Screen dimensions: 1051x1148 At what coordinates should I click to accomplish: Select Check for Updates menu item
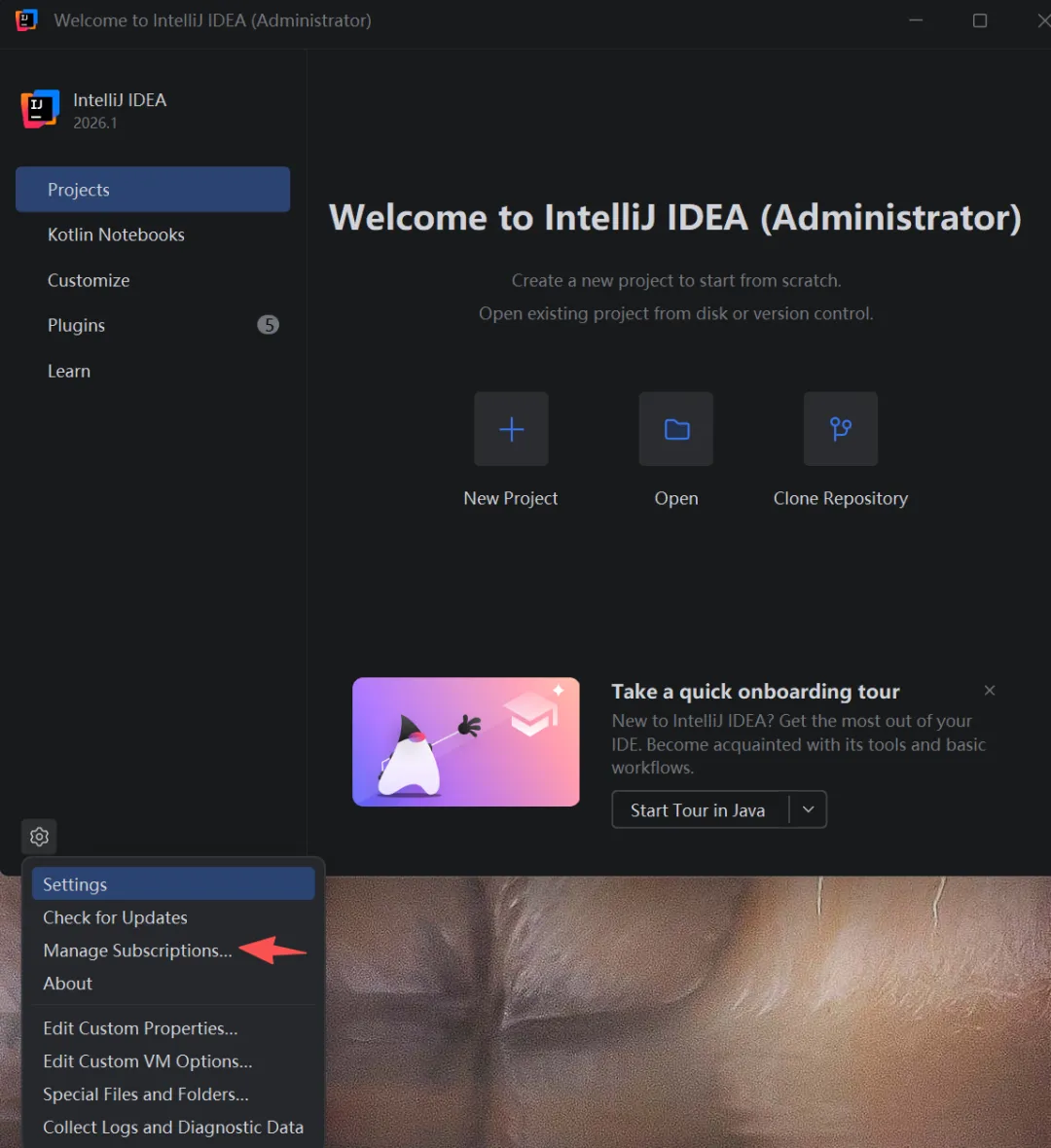(x=173, y=917)
